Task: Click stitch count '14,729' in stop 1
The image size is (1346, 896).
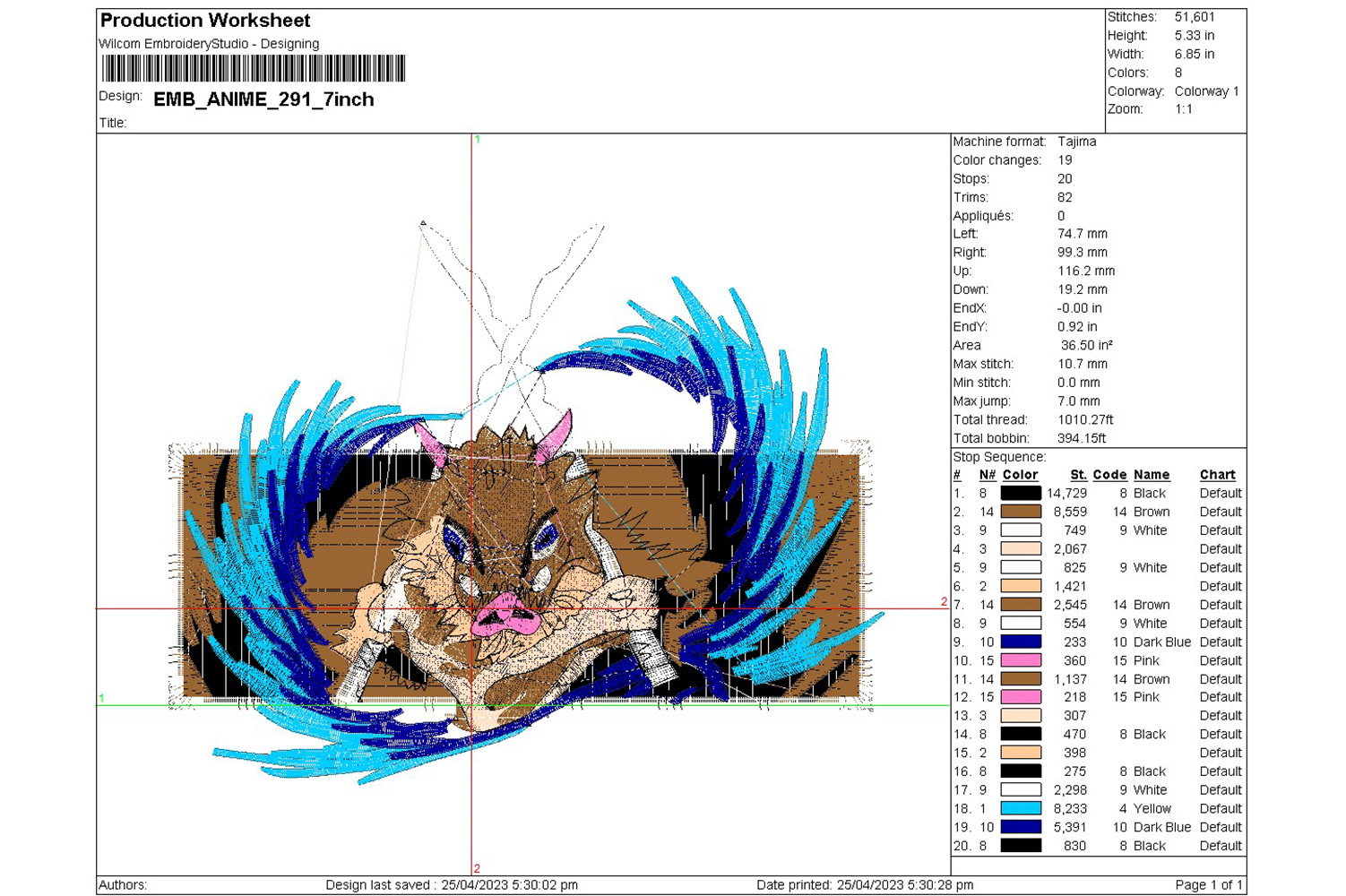Action: 1066,493
